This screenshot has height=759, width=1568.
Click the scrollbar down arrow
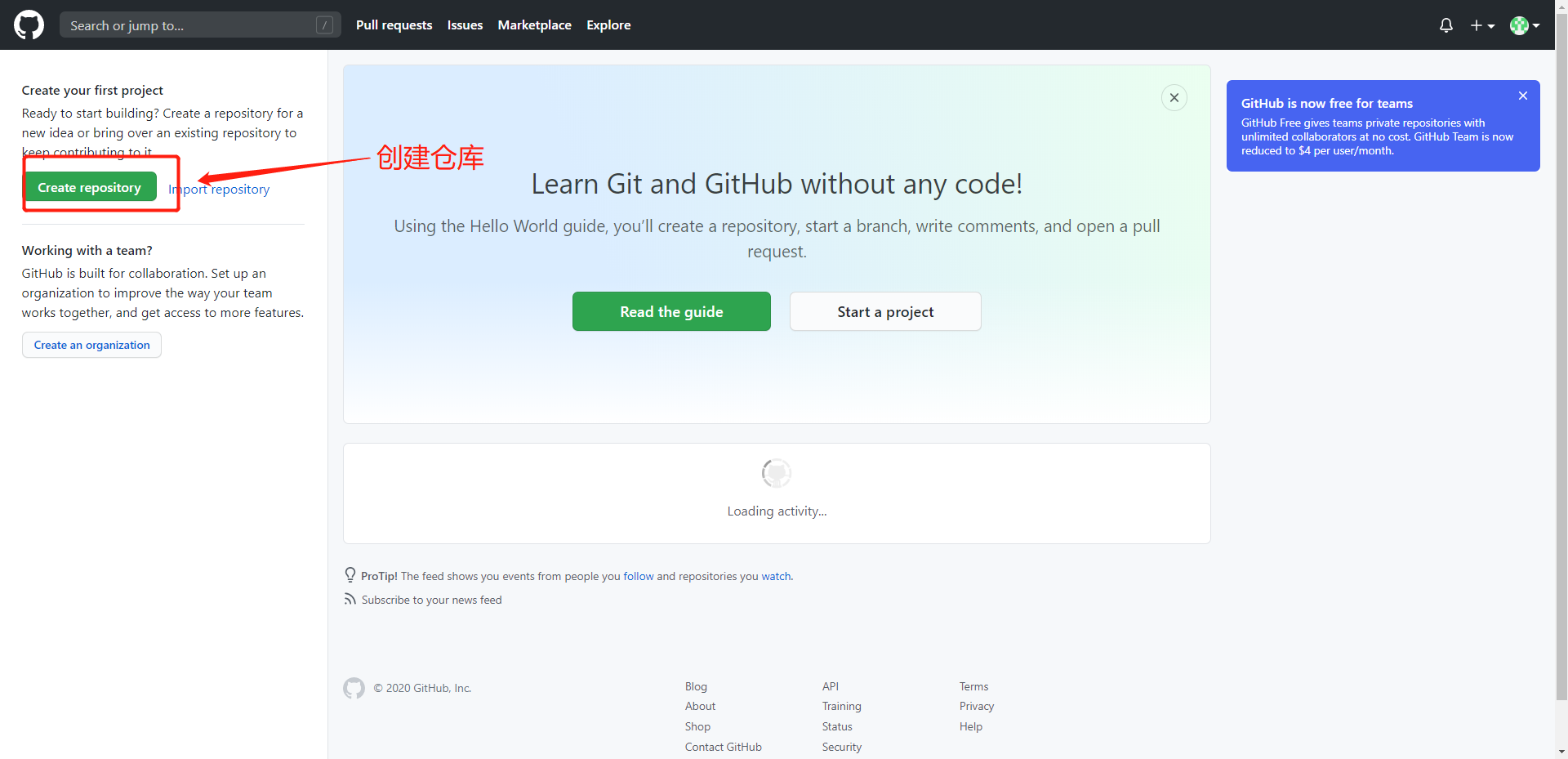pos(1561,752)
